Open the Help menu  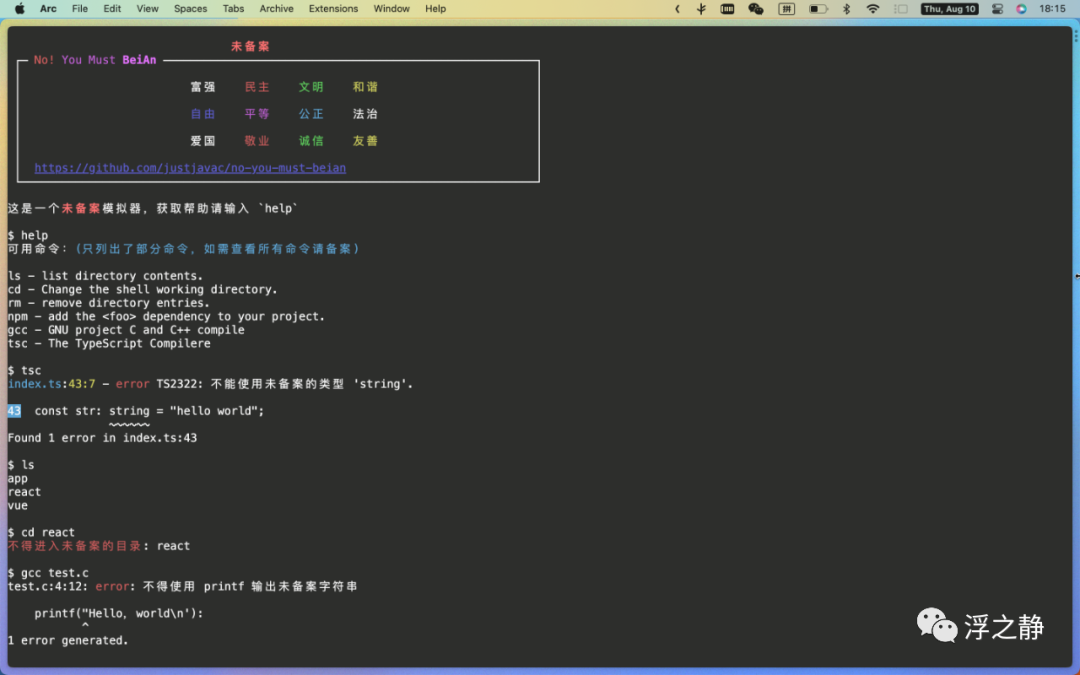point(435,9)
